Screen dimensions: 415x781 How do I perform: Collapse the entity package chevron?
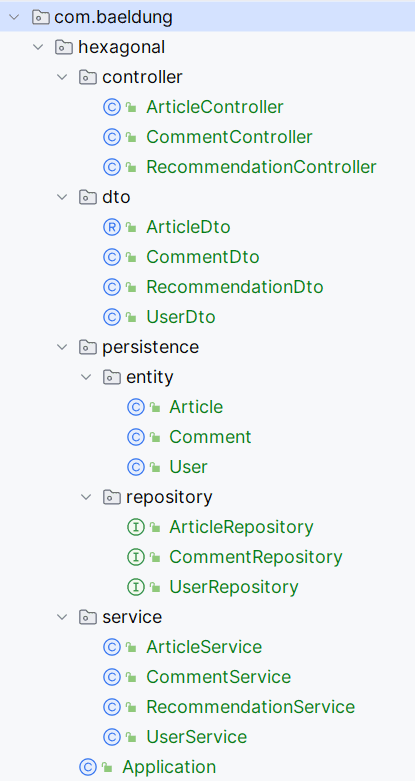tap(86, 377)
